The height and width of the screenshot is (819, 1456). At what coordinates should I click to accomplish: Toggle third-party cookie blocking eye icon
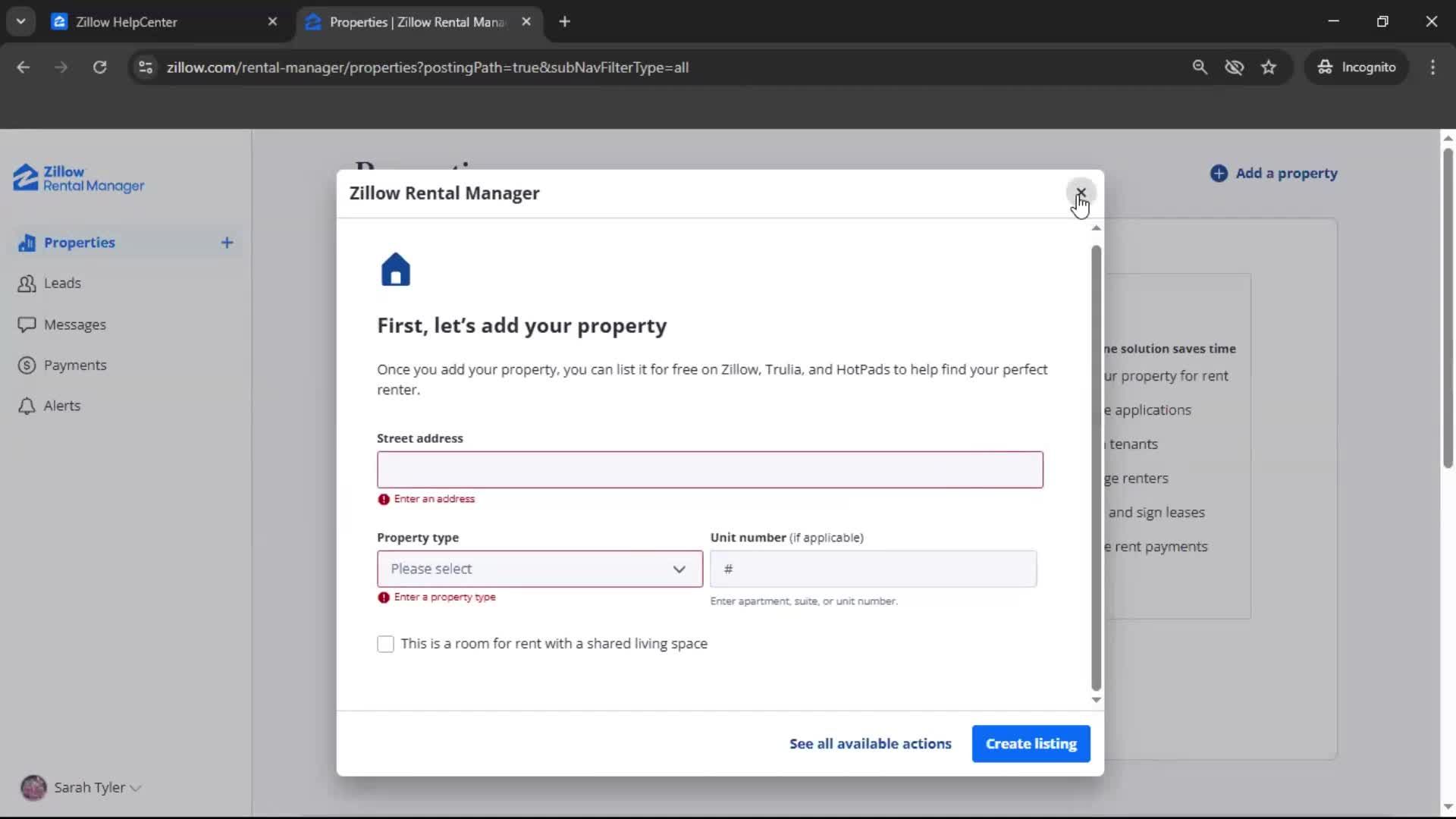coord(1234,67)
